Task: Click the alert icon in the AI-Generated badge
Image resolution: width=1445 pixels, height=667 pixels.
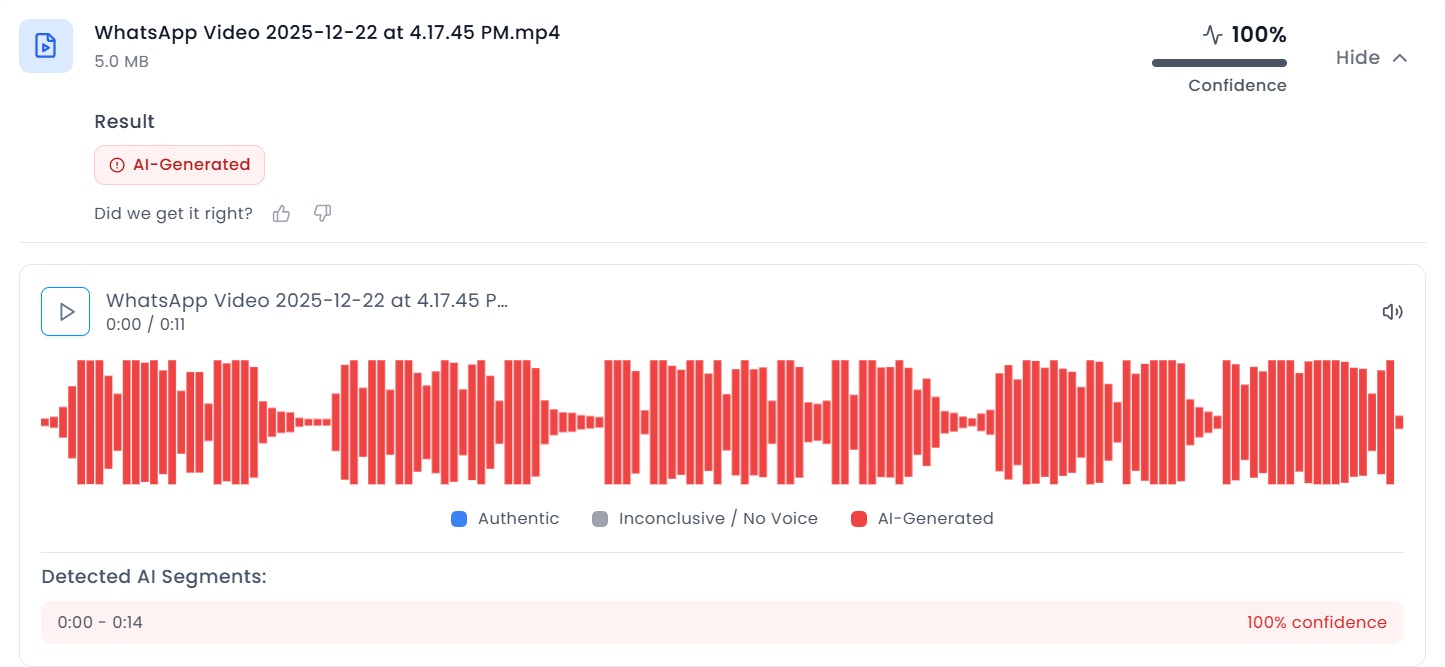Action: point(117,165)
